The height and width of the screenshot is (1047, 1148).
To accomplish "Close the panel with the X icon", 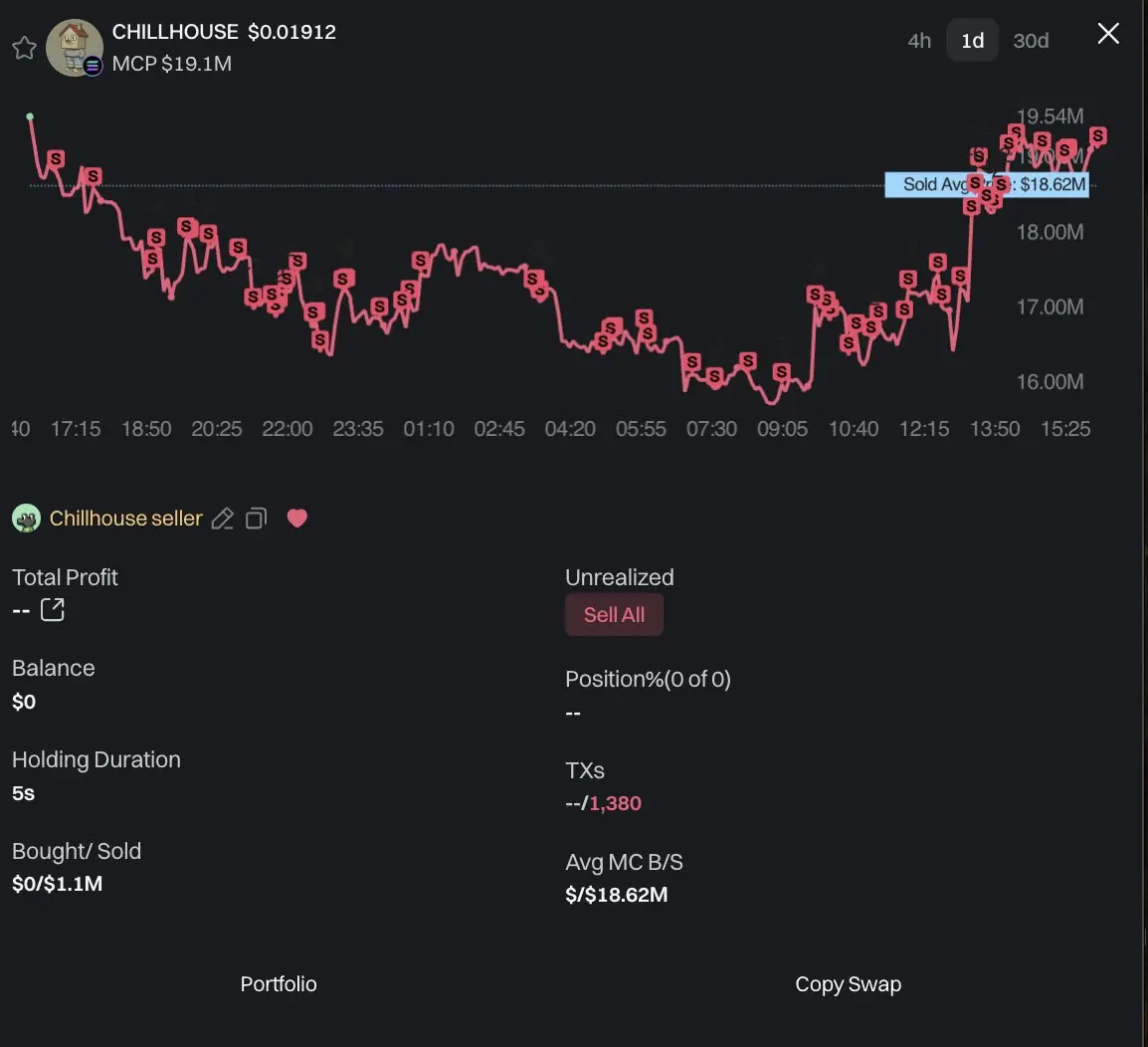I will (1108, 34).
